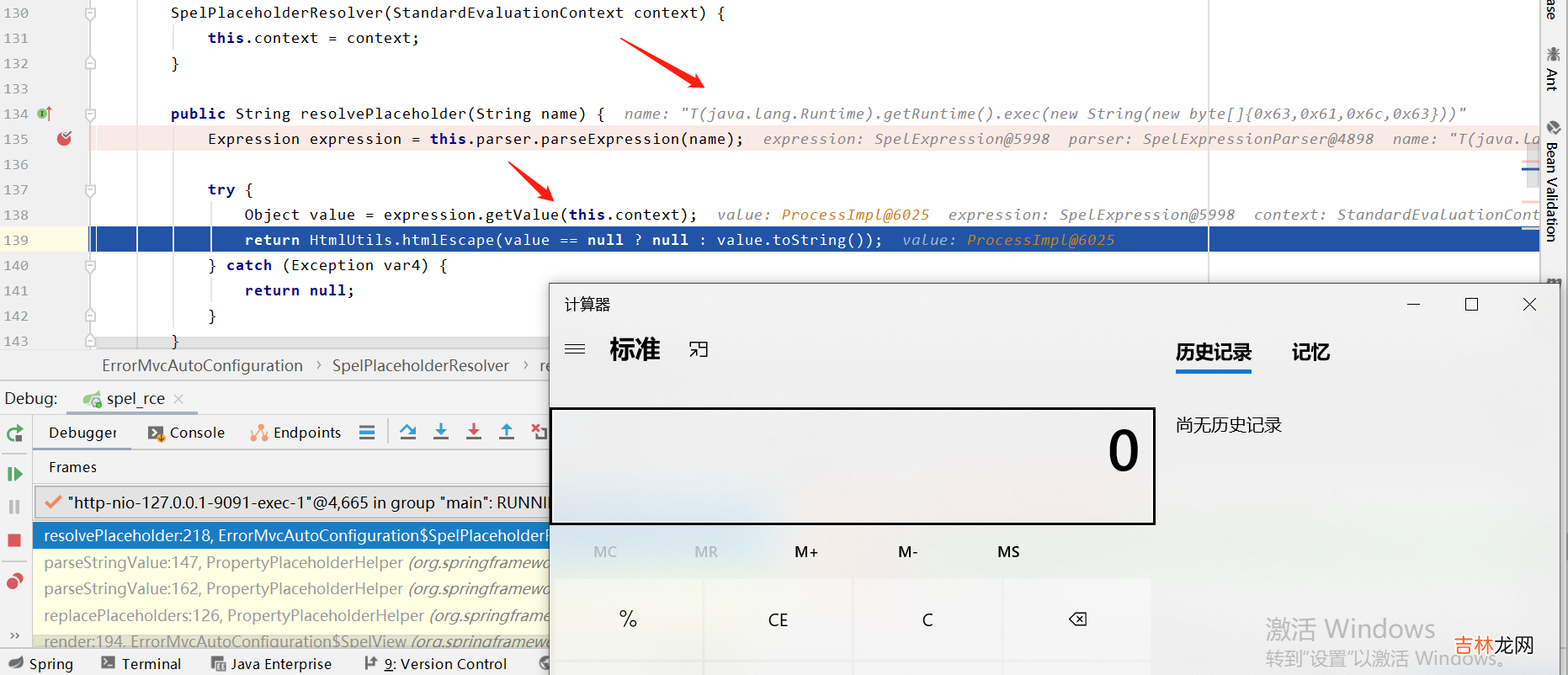Expand more debug sidebar actions chevrons

tap(14, 635)
